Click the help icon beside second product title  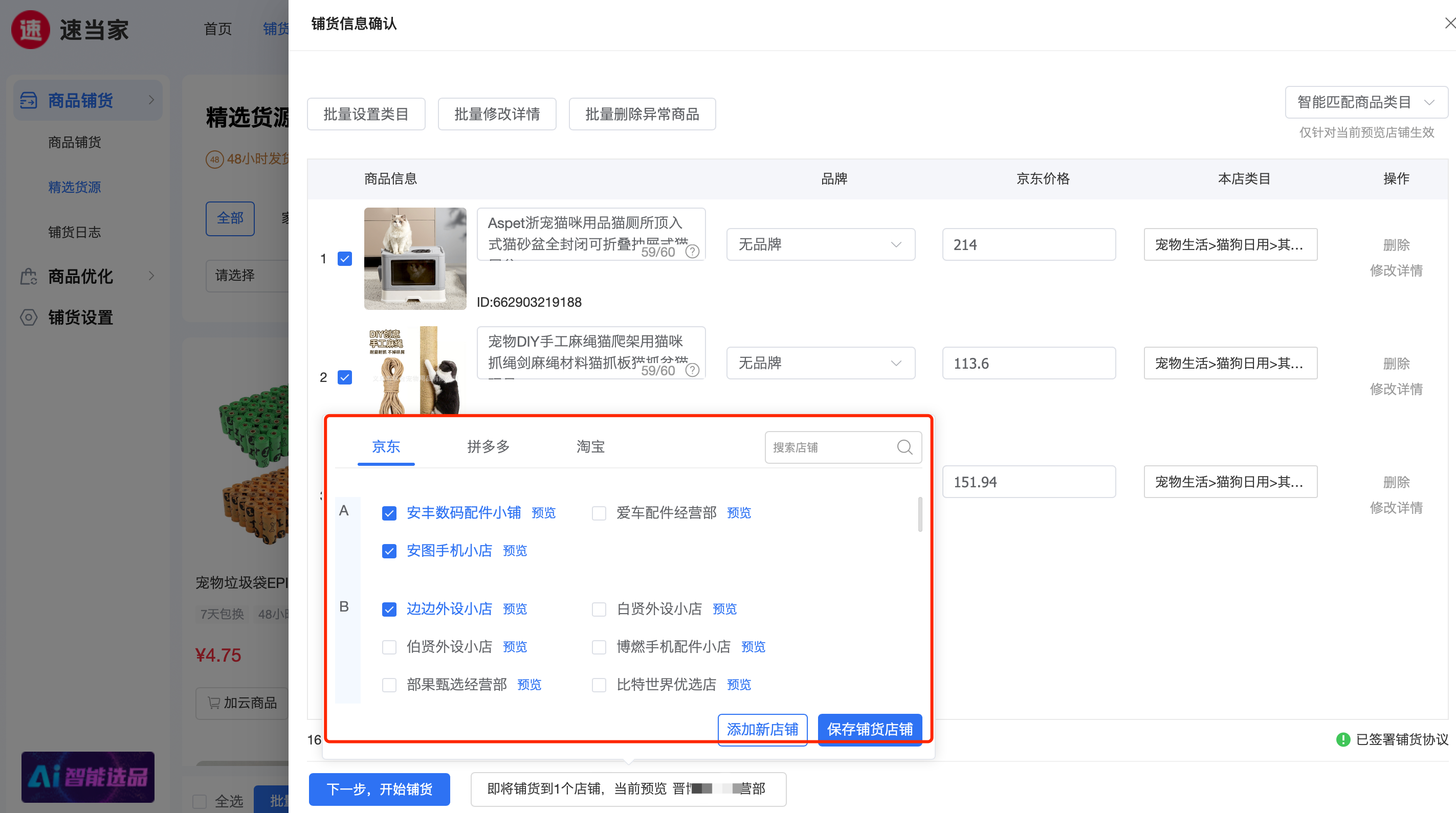(x=692, y=370)
